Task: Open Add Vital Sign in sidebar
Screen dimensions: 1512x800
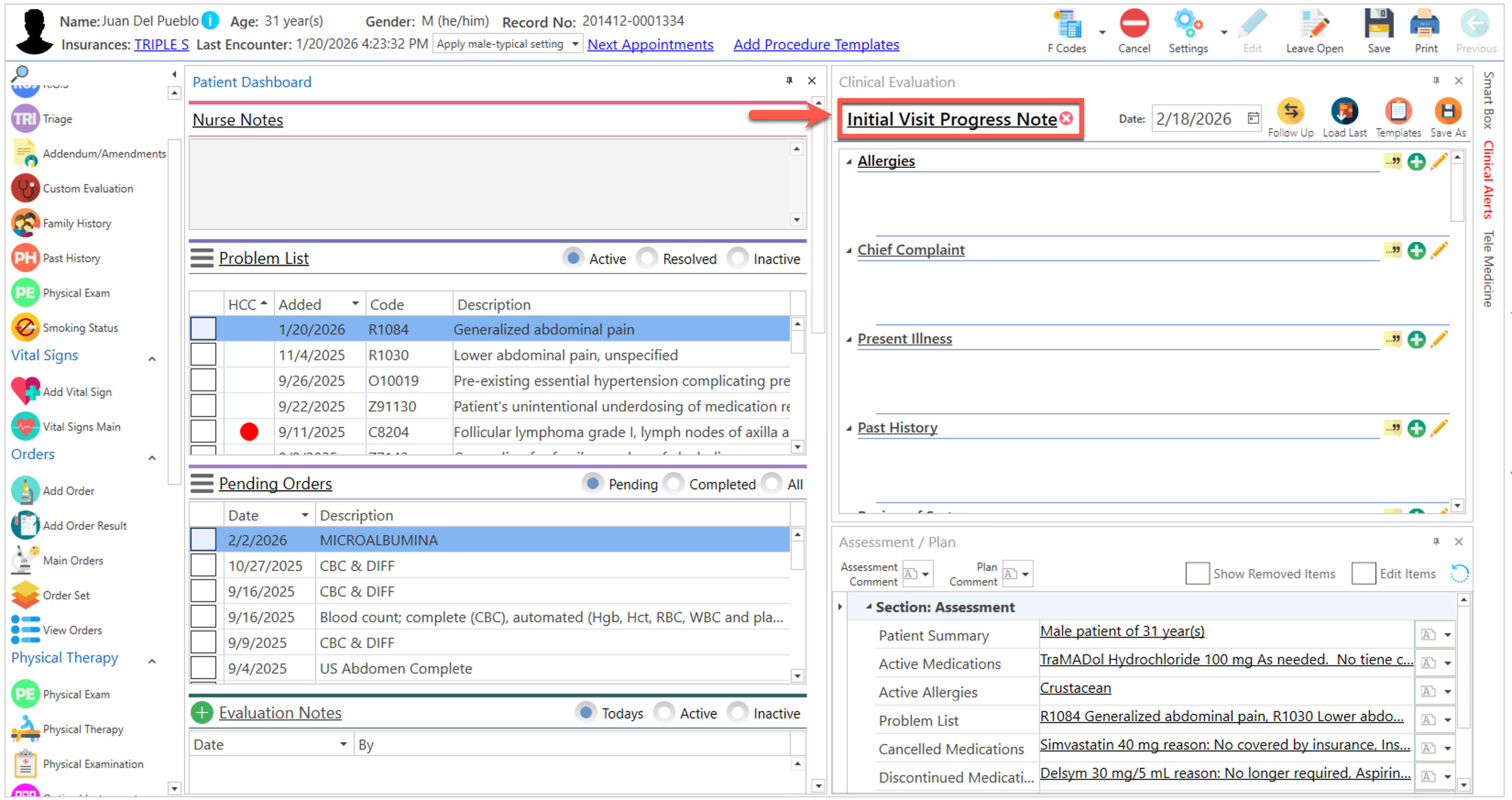Action: 77,391
